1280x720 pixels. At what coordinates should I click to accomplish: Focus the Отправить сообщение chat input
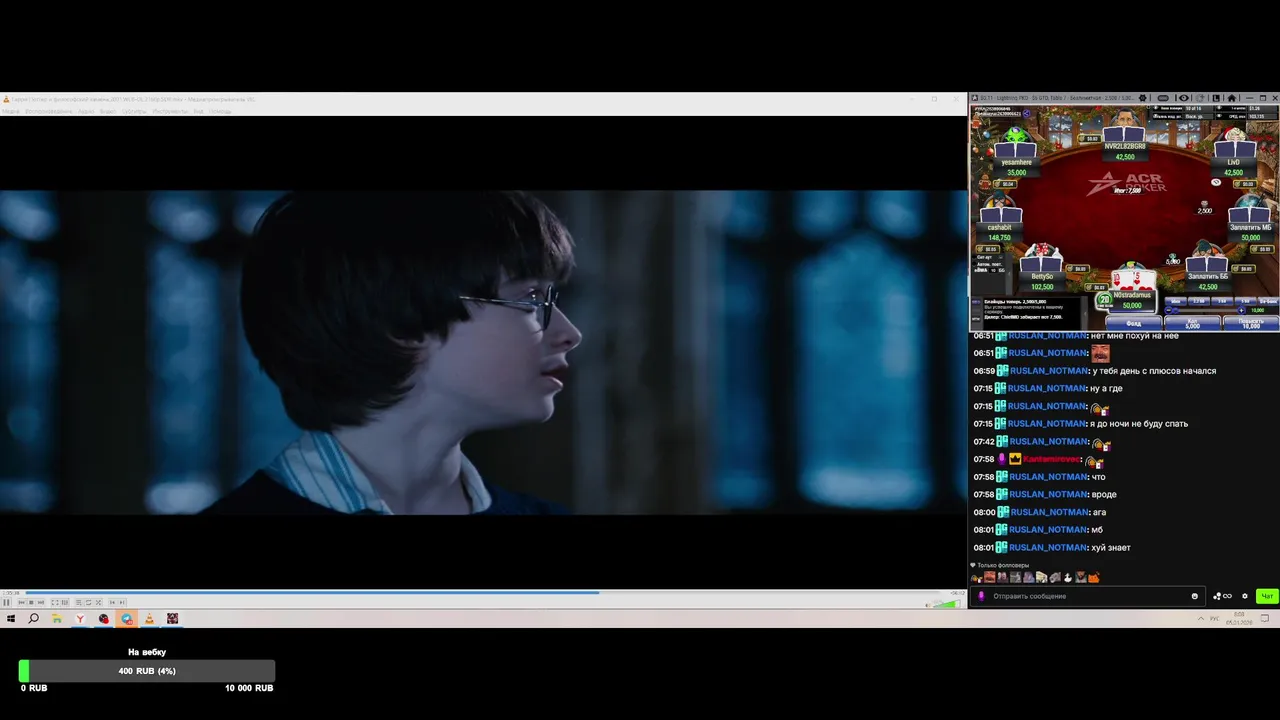pyautogui.click(x=1088, y=596)
